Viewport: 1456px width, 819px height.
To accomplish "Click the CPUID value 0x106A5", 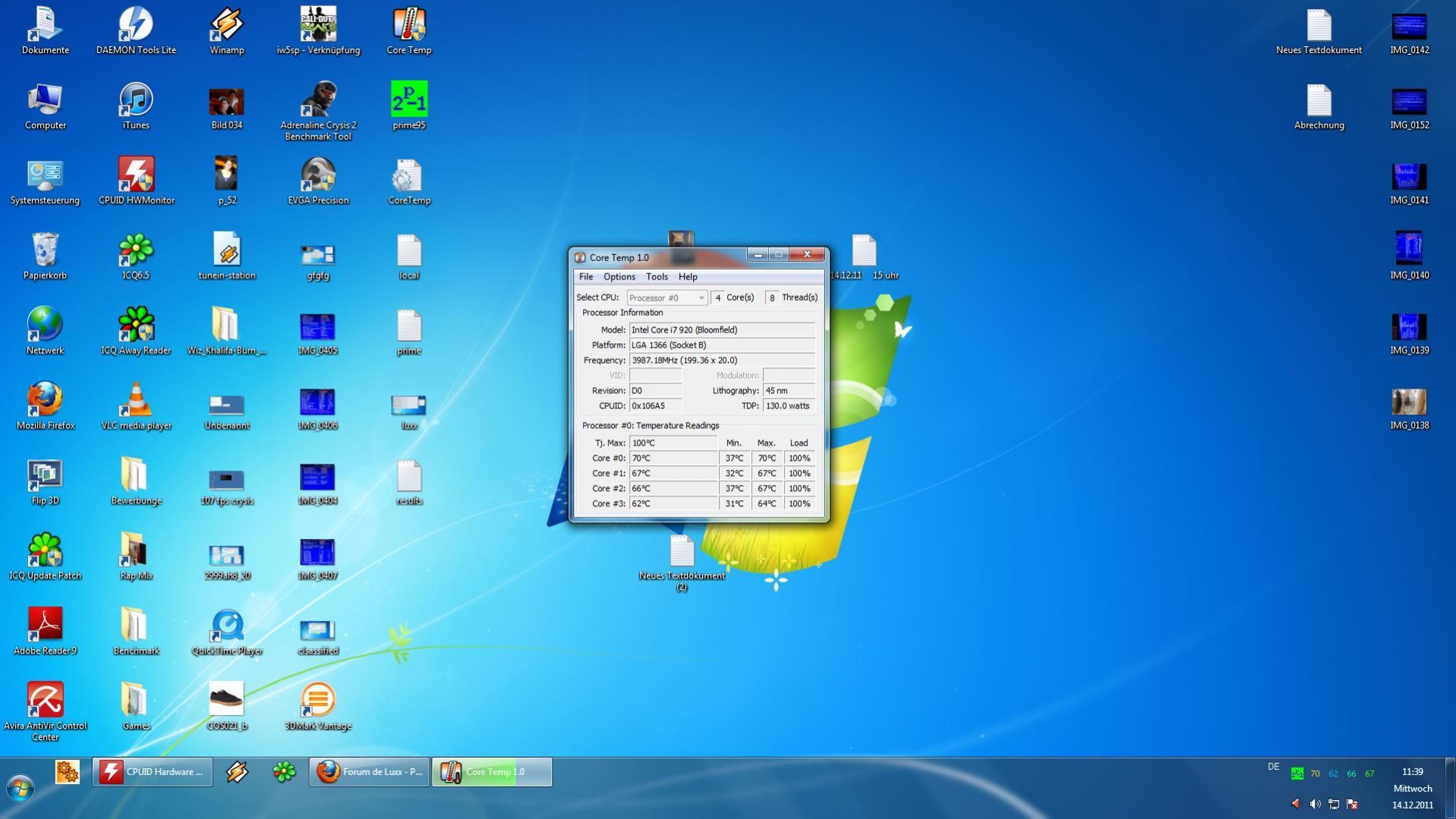I will pos(655,406).
